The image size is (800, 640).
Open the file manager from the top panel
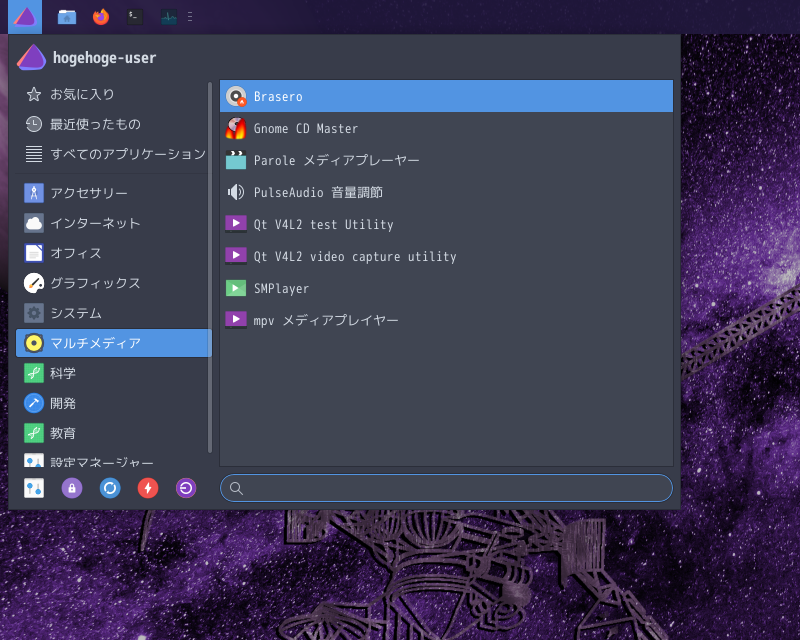point(67,17)
